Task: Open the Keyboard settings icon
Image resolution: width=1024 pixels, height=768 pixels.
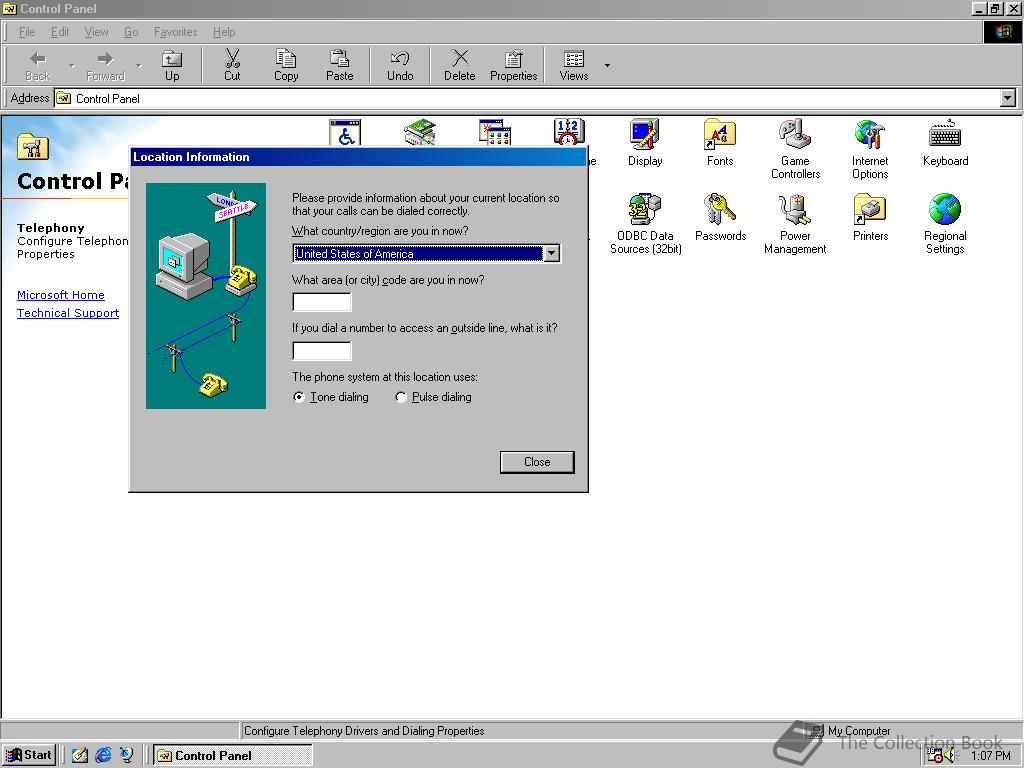Action: click(945, 143)
